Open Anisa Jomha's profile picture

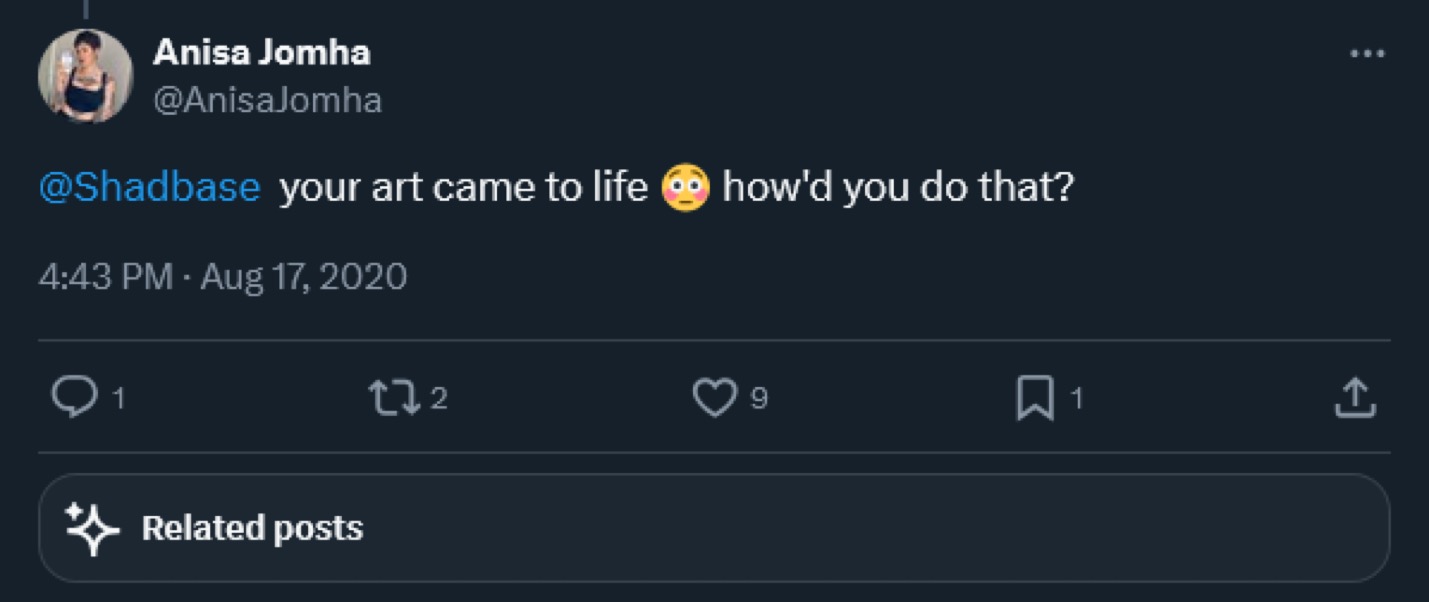(x=85, y=76)
